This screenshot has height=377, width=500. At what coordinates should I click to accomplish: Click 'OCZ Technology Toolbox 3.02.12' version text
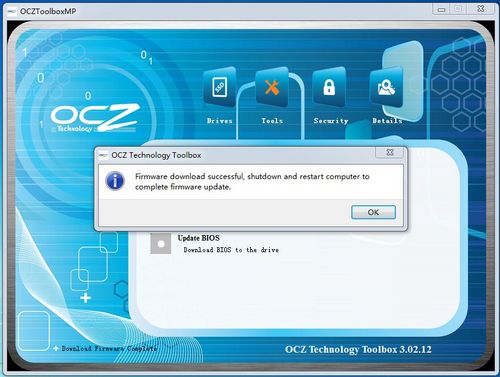click(358, 349)
